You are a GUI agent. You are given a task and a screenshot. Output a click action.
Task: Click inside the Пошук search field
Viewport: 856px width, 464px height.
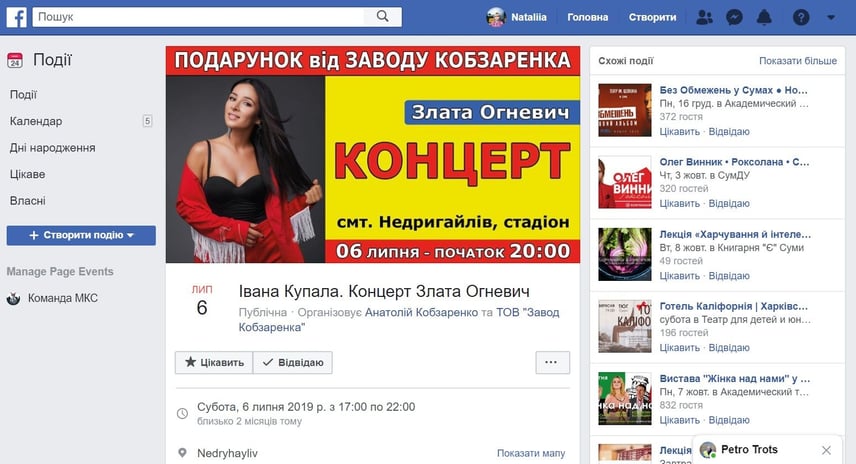198,17
